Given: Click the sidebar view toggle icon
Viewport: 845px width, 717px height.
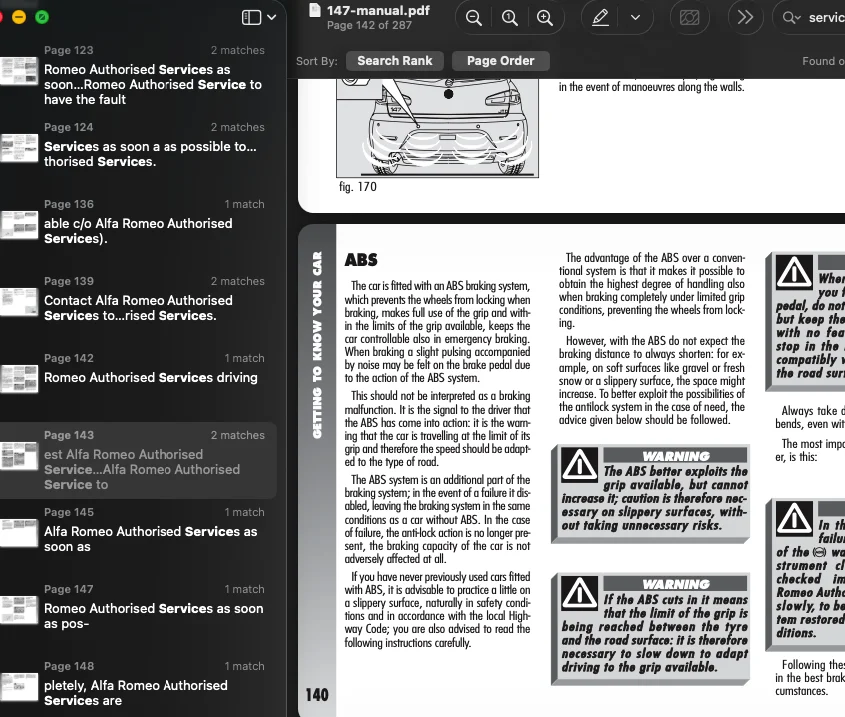Looking at the screenshot, I should [x=251, y=17].
